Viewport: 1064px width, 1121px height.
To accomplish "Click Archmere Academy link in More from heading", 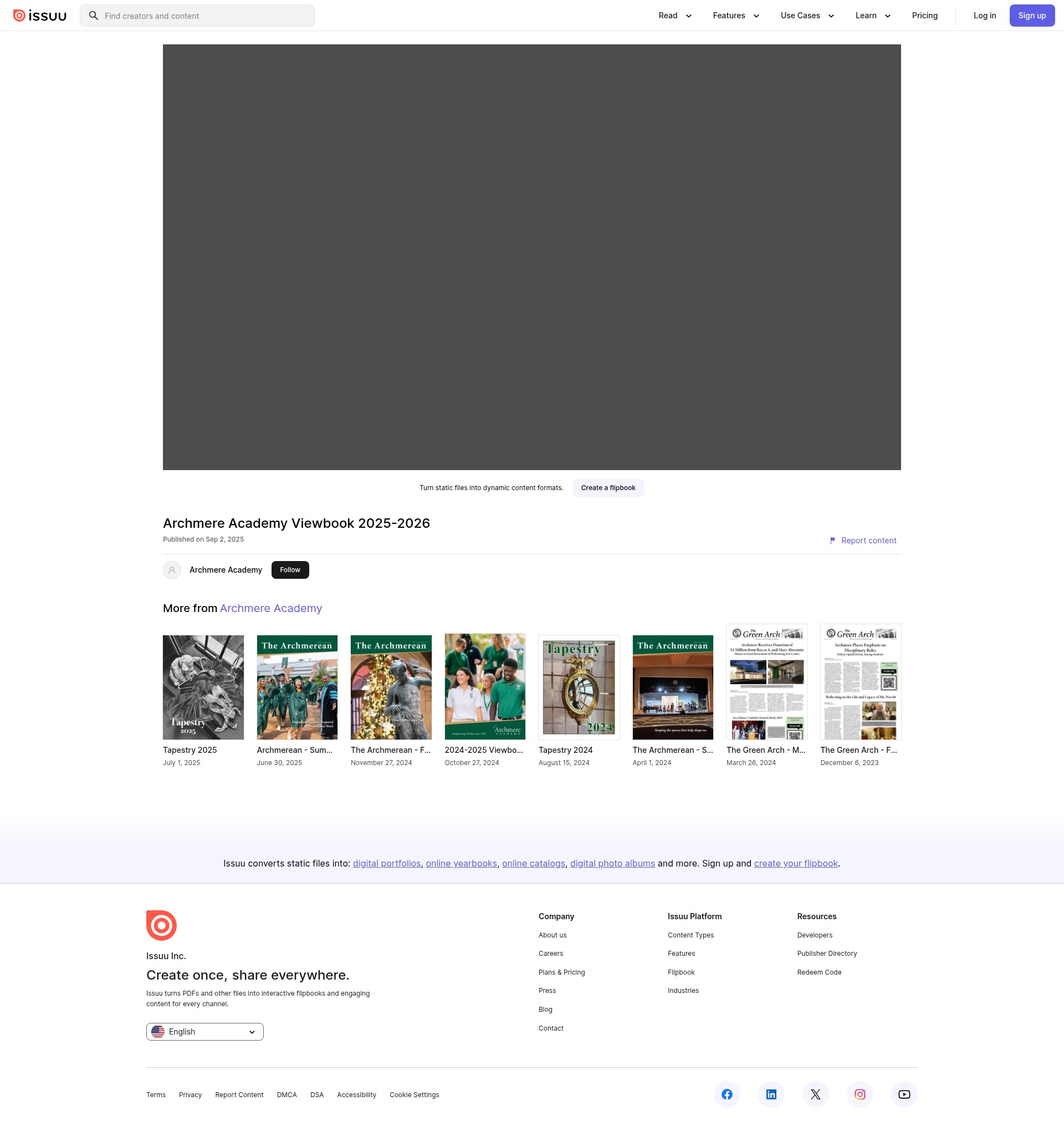I will point(271,608).
